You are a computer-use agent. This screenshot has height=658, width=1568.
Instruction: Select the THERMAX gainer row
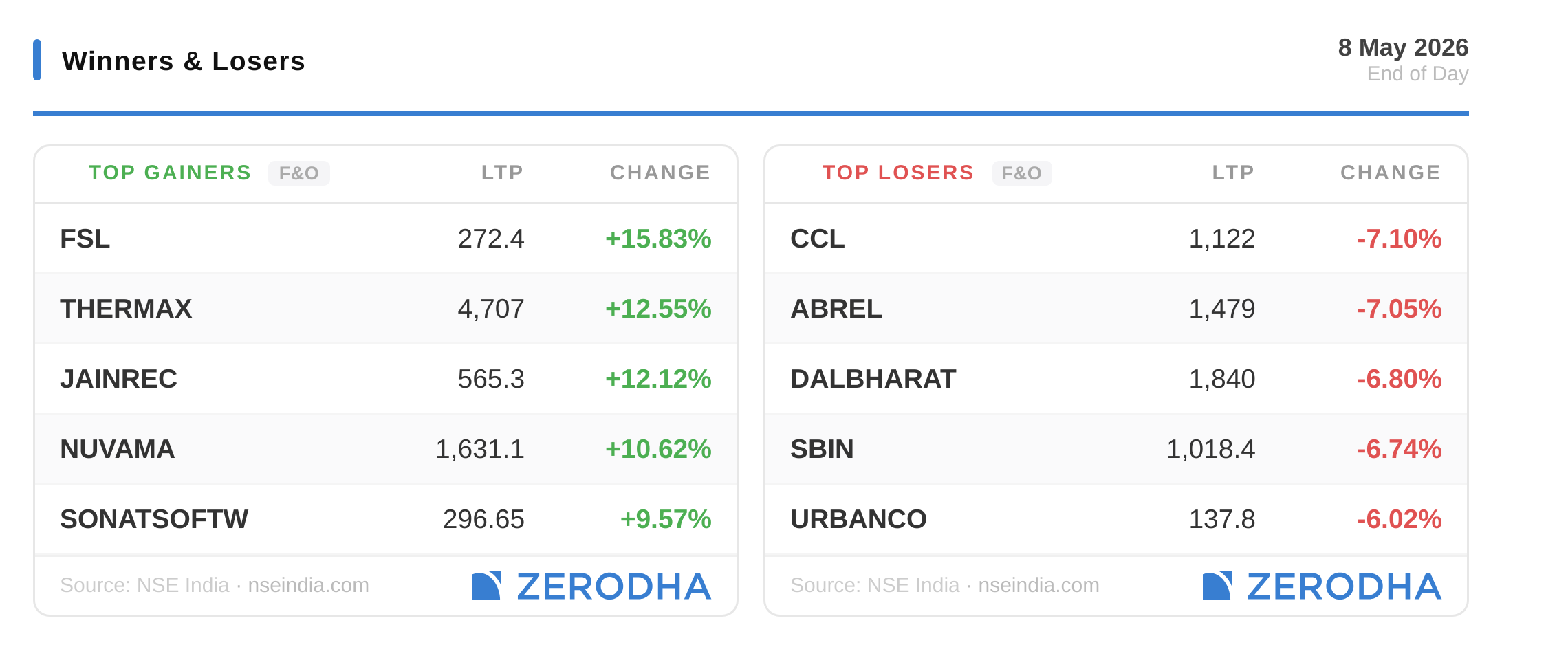point(386,309)
